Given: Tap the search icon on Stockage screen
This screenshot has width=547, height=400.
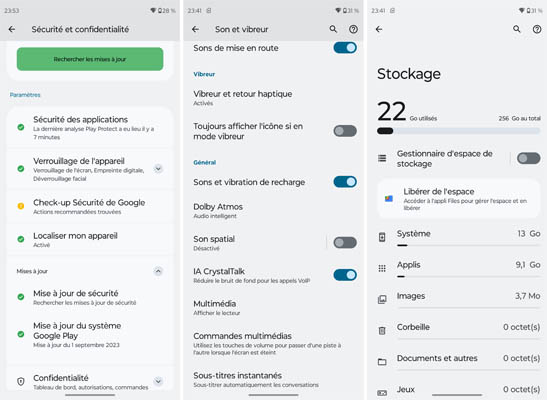Looking at the screenshot, I should [517, 29].
